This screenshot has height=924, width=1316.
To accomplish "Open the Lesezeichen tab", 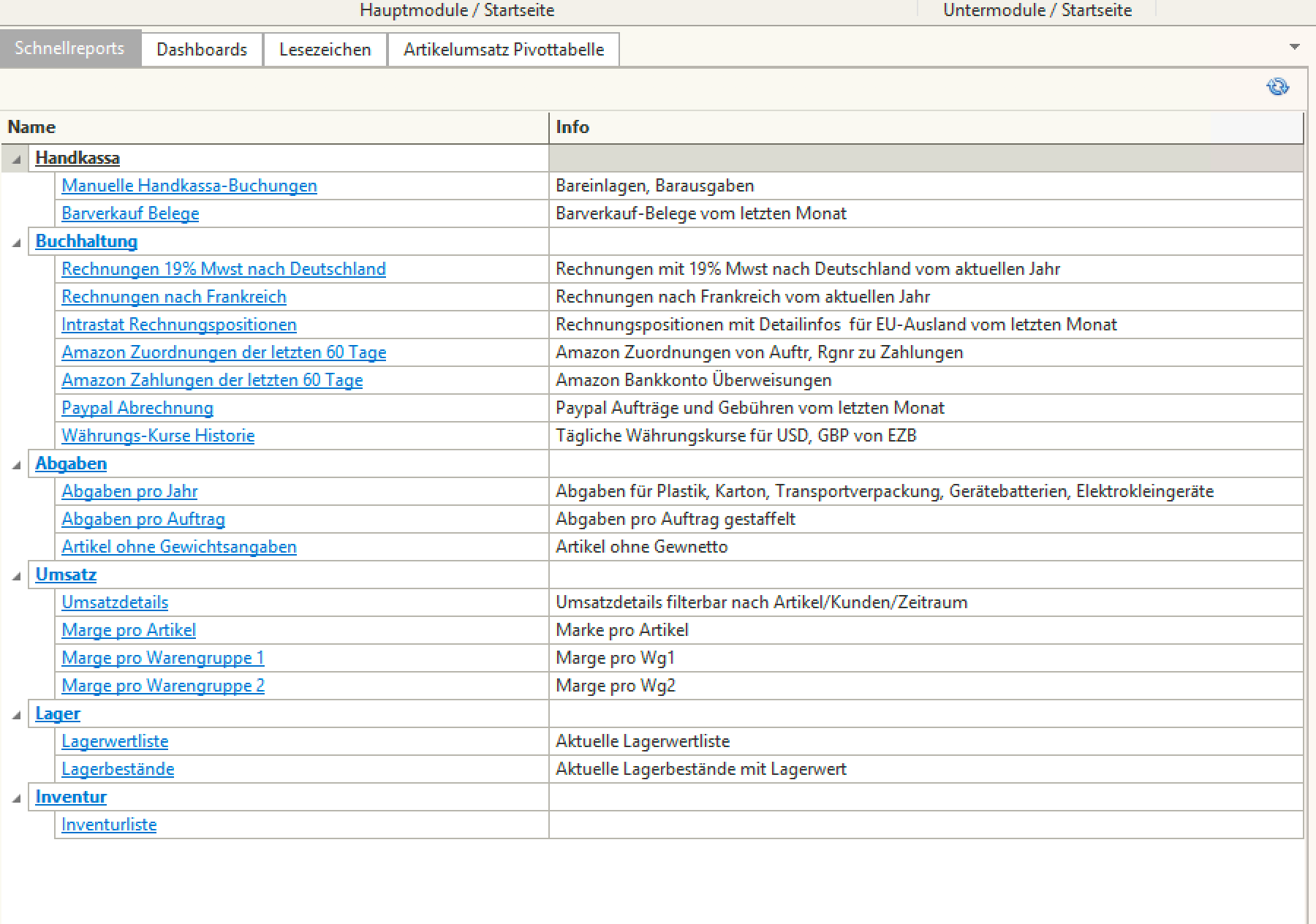I will (x=325, y=50).
